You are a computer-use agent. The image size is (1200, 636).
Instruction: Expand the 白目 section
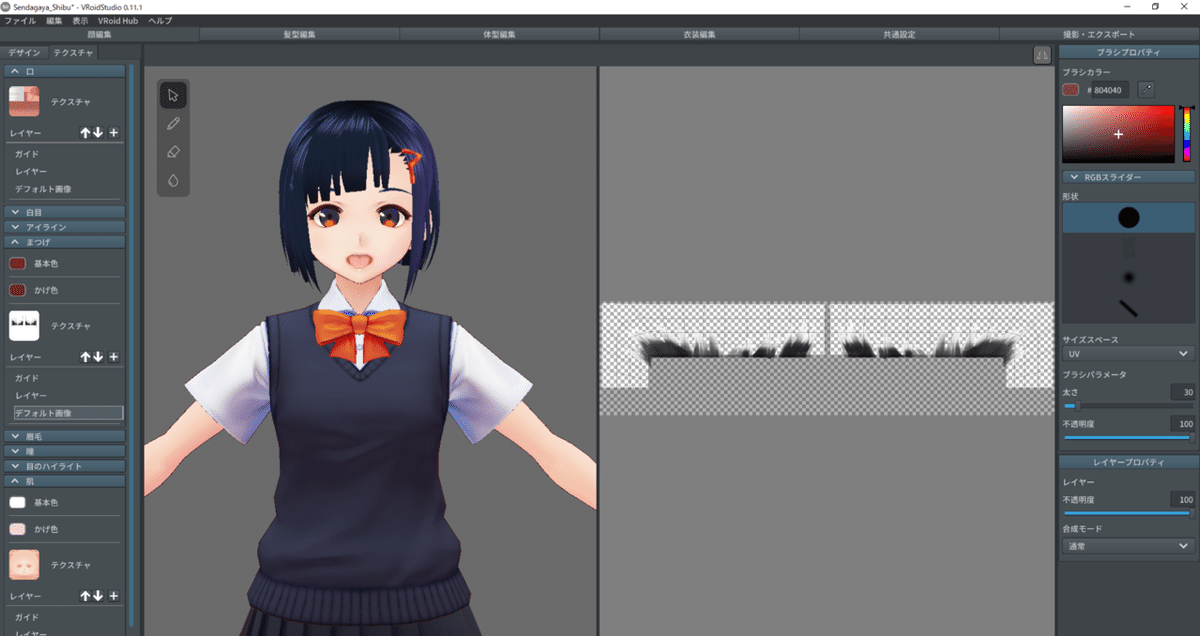[64, 211]
